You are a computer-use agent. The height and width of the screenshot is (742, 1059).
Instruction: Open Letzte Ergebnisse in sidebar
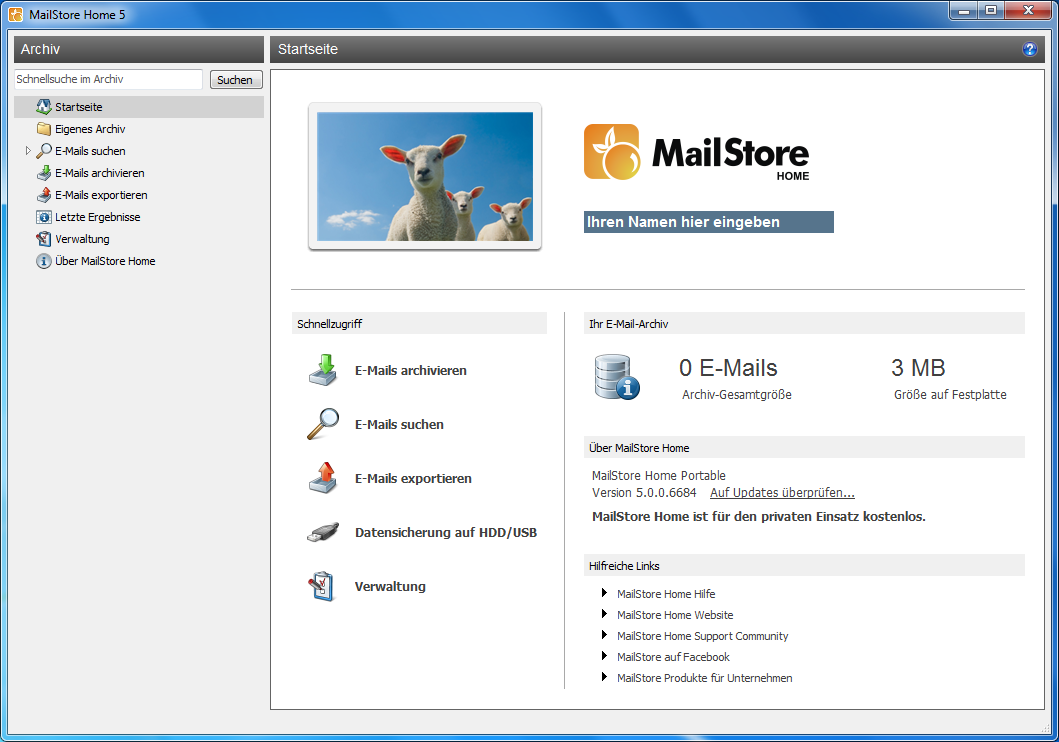pos(98,217)
